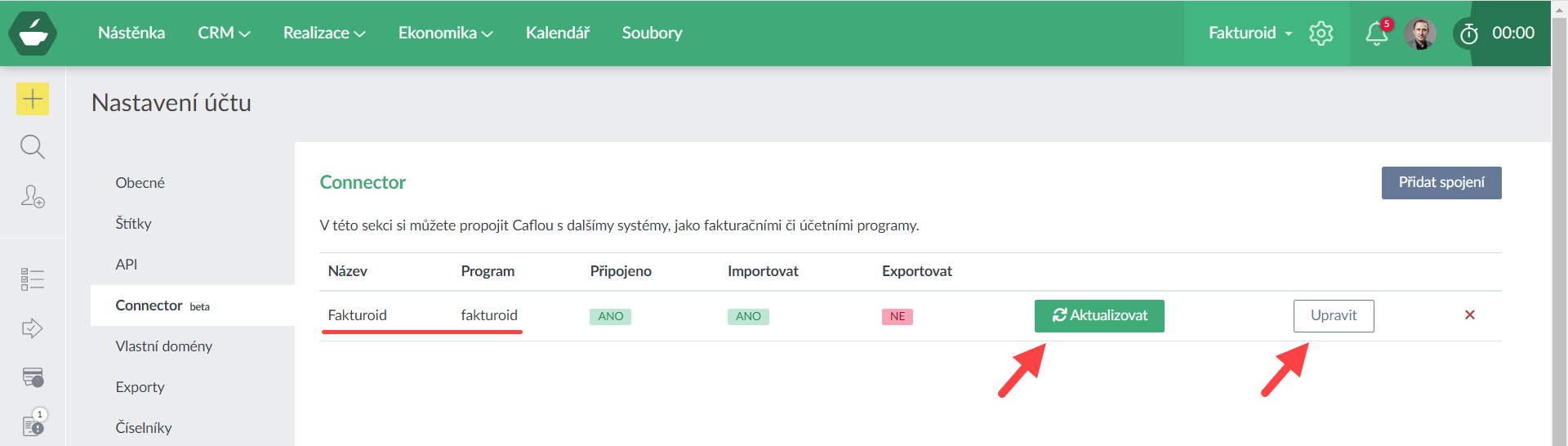
Task: Open the Fakturoid account switcher
Action: (x=1249, y=33)
